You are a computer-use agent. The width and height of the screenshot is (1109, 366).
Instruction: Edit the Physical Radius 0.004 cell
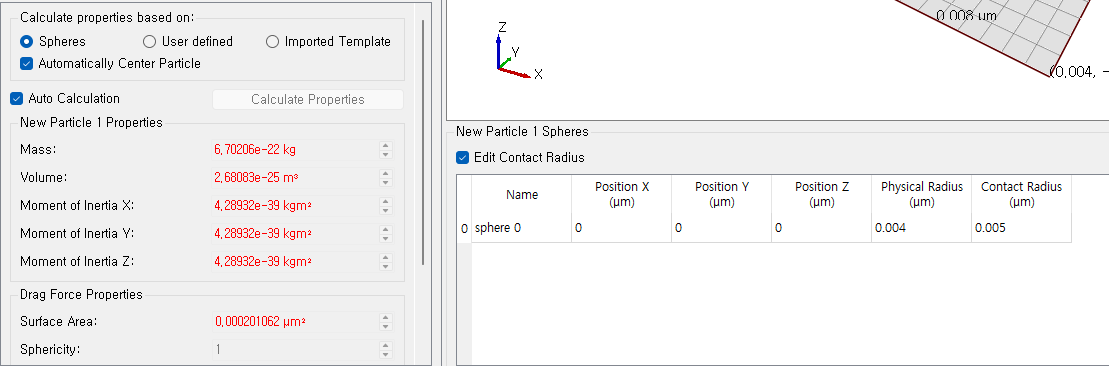click(x=921, y=229)
